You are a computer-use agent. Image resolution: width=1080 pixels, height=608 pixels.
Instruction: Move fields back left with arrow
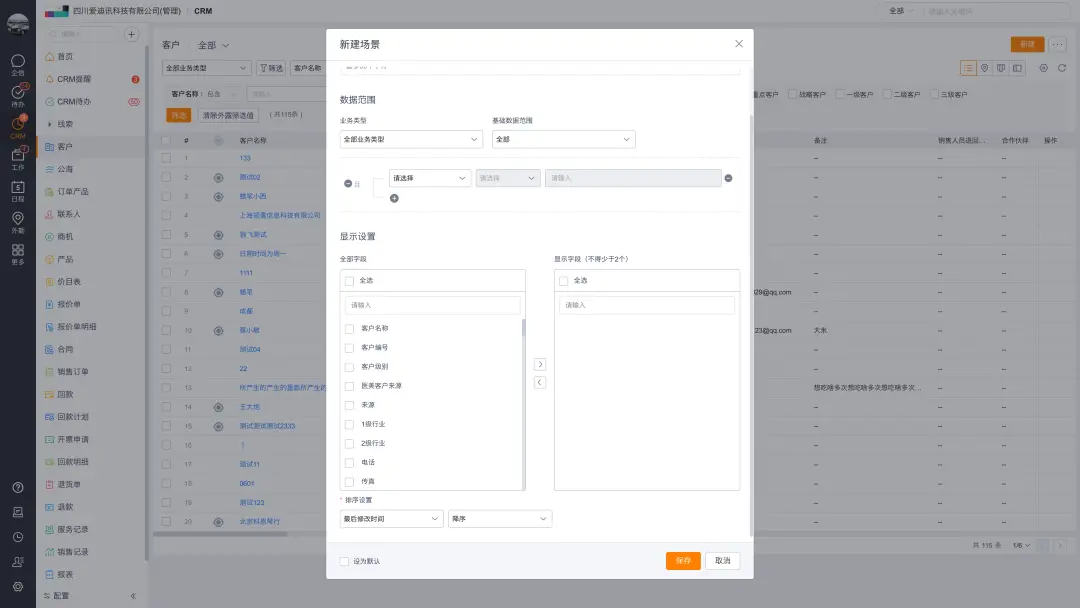coord(540,382)
